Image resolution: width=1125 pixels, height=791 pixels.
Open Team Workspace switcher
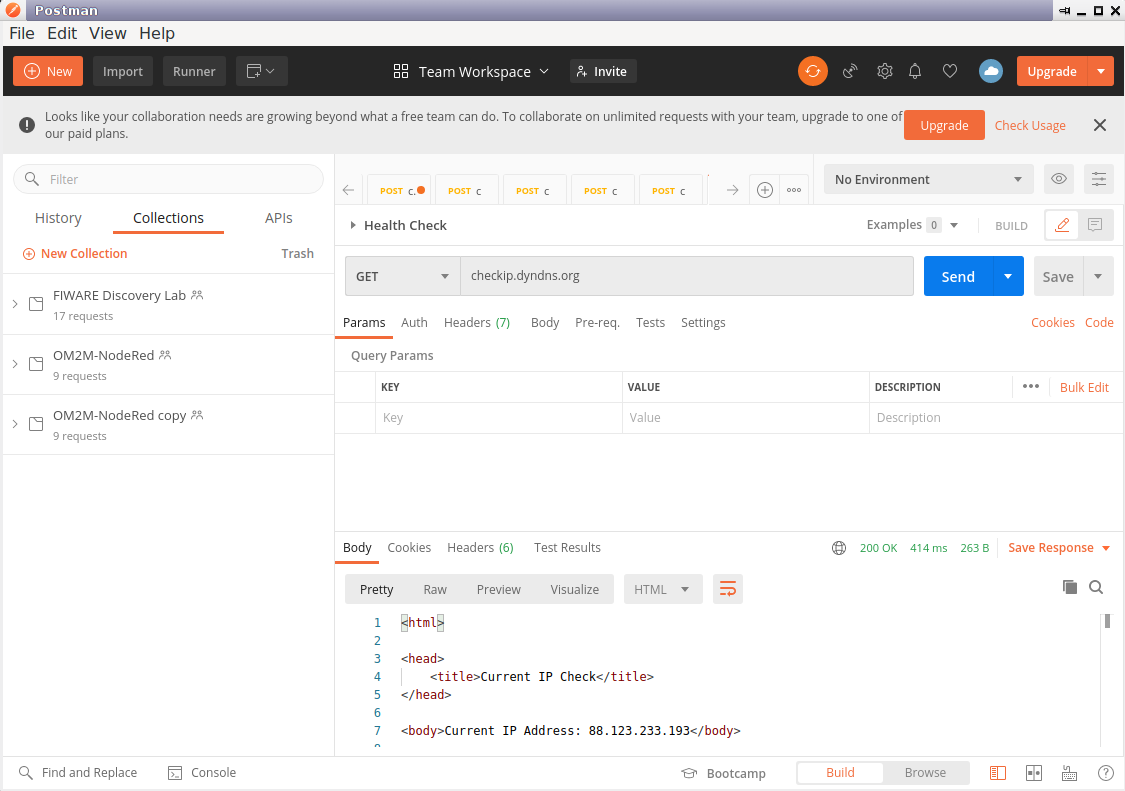click(x=471, y=71)
